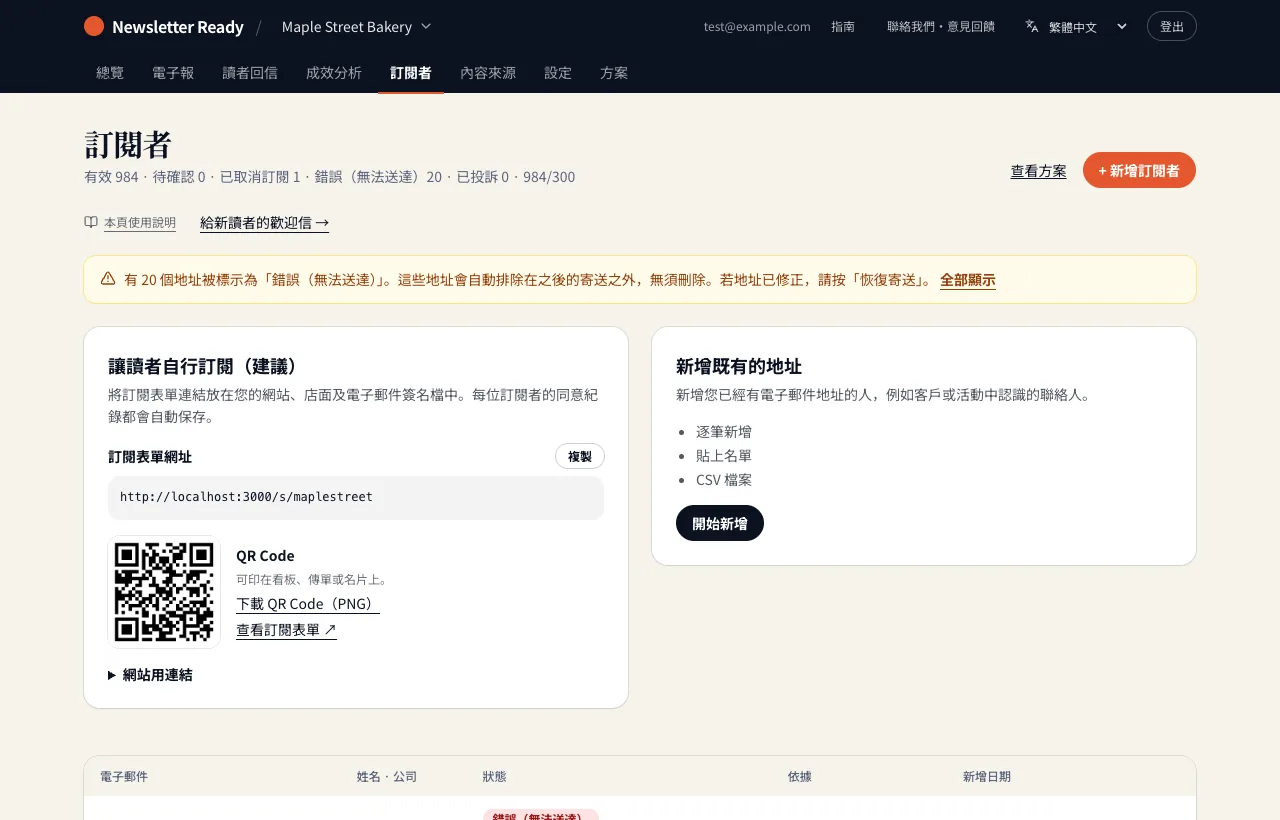Click the 電子郵件 column header

(124, 776)
